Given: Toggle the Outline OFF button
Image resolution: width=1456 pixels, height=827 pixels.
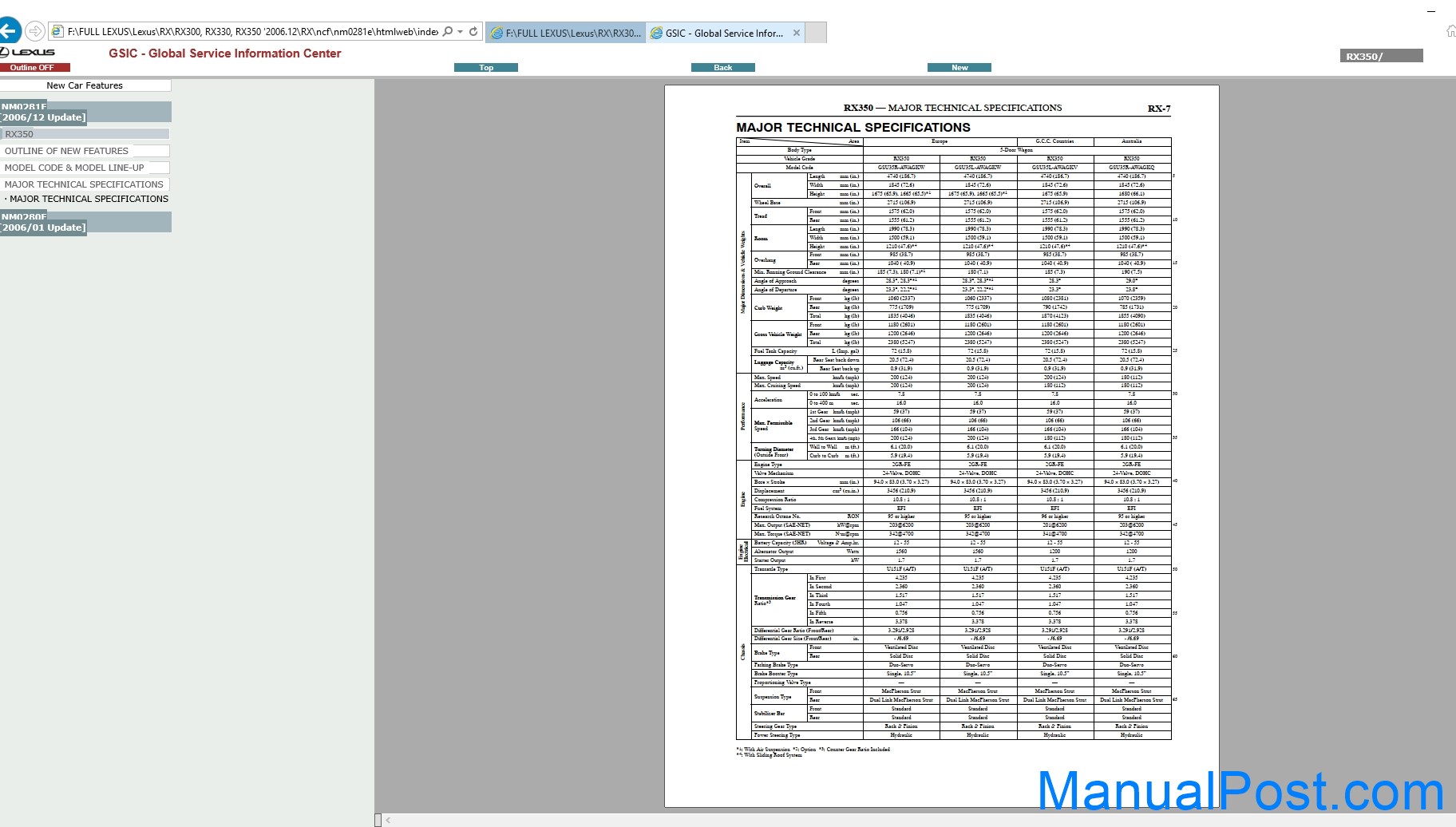Looking at the screenshot, I should (35, 68).
